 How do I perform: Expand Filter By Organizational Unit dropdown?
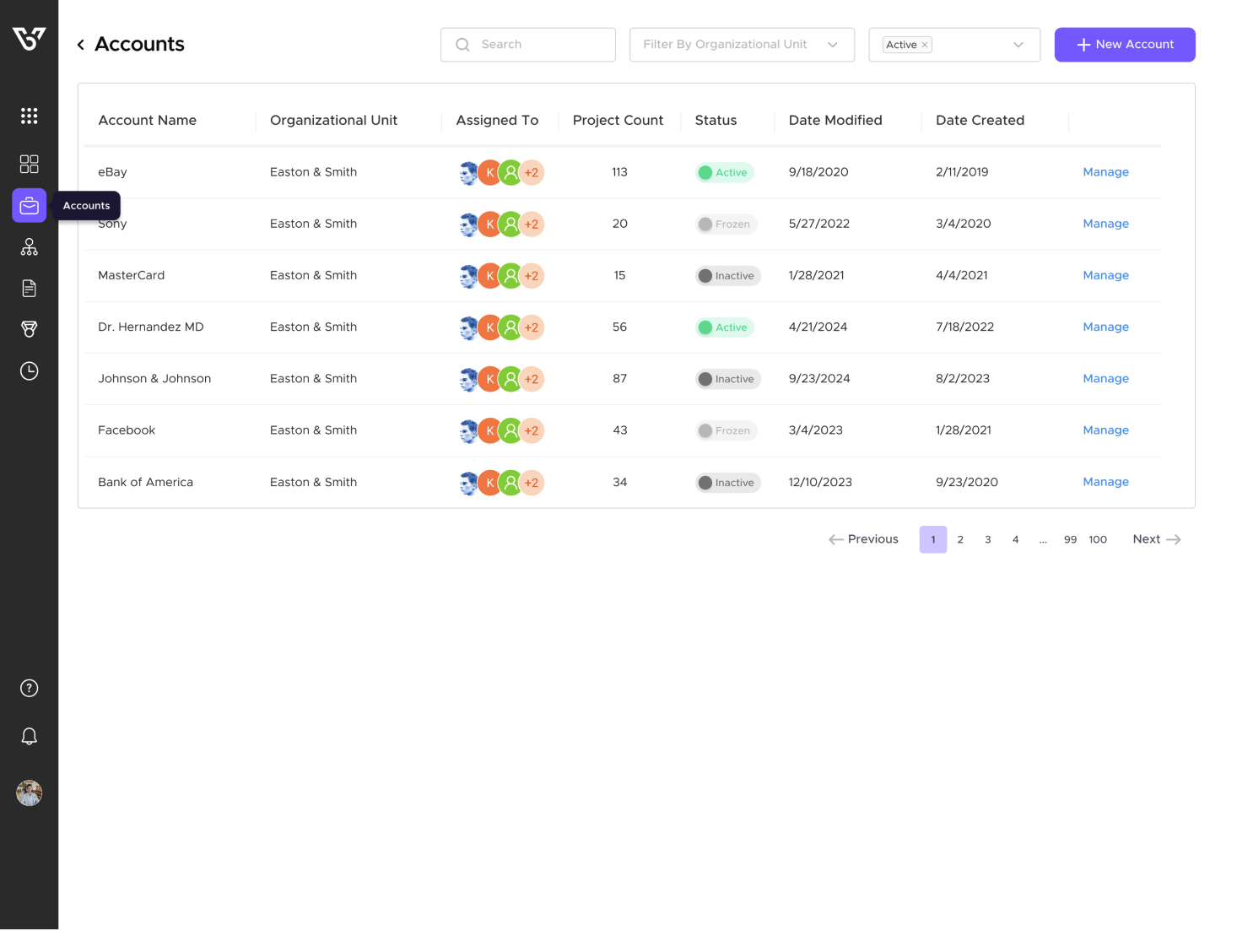click(x=741, y=45)
